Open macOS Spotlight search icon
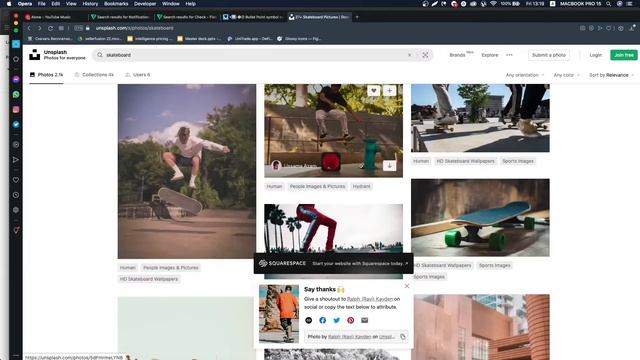The width and height of the screenshot is (640, 360). click(x=608, y=4)
